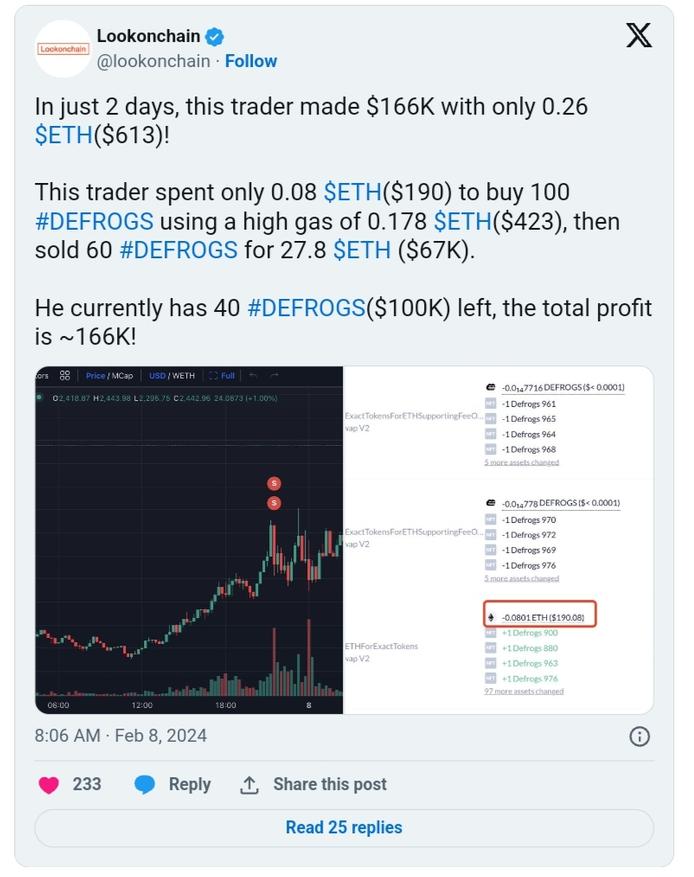The image size is (694, 877).
Task: Click the X logo icon
Action: point(638,36)
